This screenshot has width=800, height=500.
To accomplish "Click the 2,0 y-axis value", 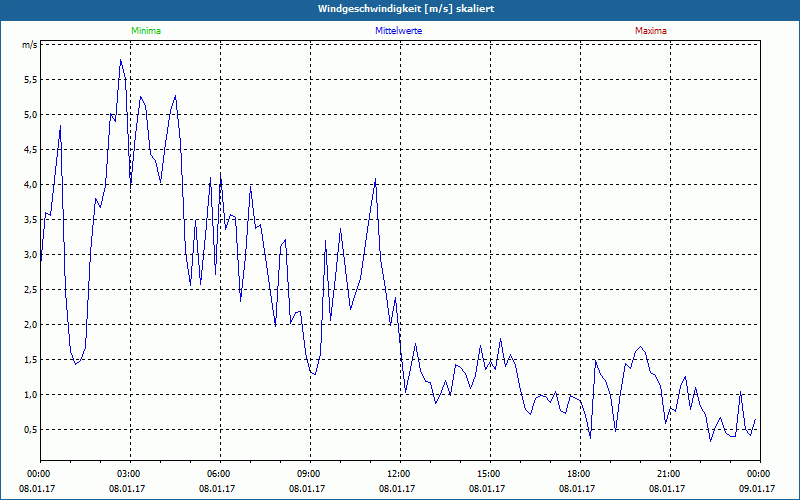I will pyautogui.click(x=31, y=324).
